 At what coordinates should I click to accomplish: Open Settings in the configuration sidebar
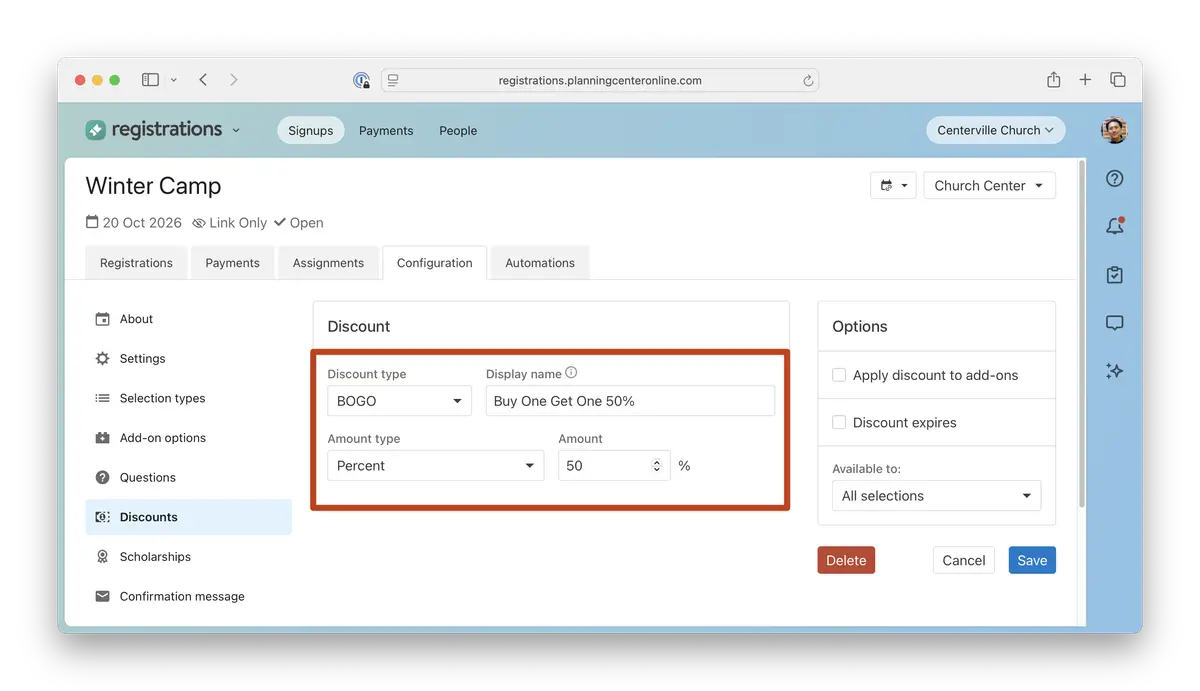pyautogui.click(x=189, y=359)
